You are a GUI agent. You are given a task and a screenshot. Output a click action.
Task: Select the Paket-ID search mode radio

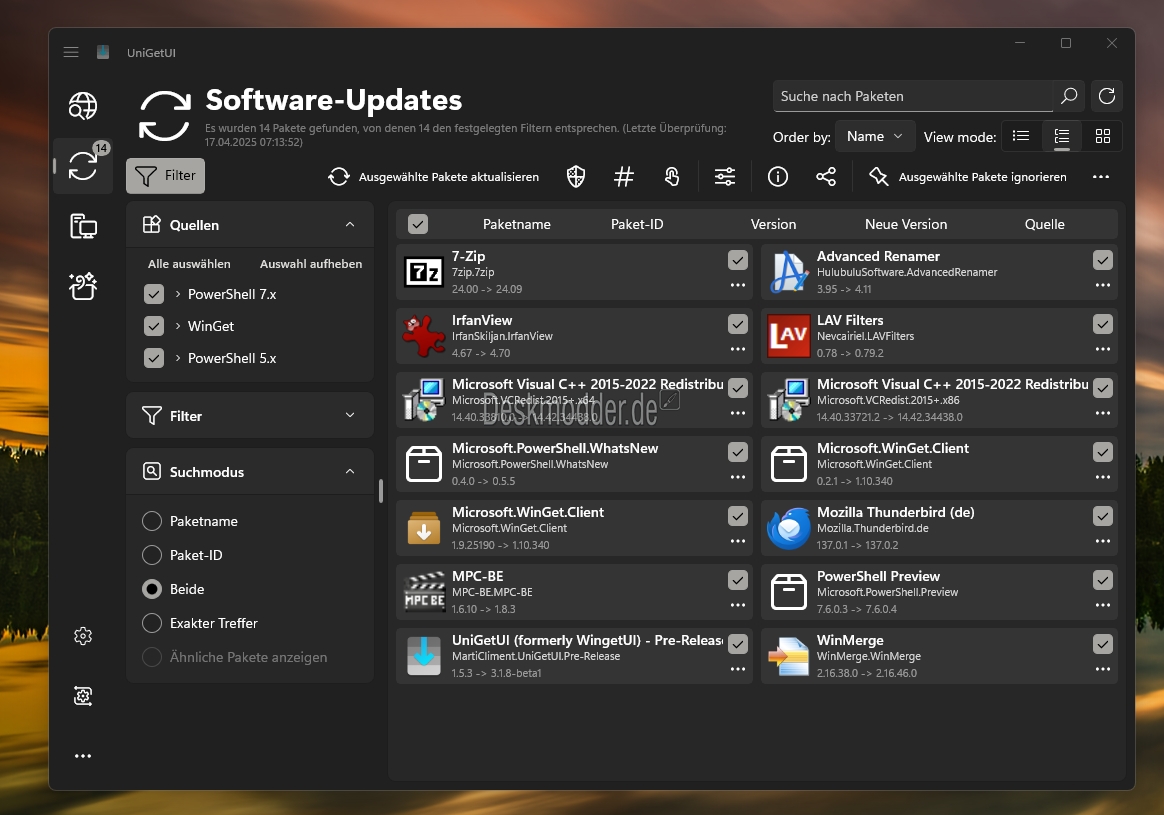tap(151, 555)
